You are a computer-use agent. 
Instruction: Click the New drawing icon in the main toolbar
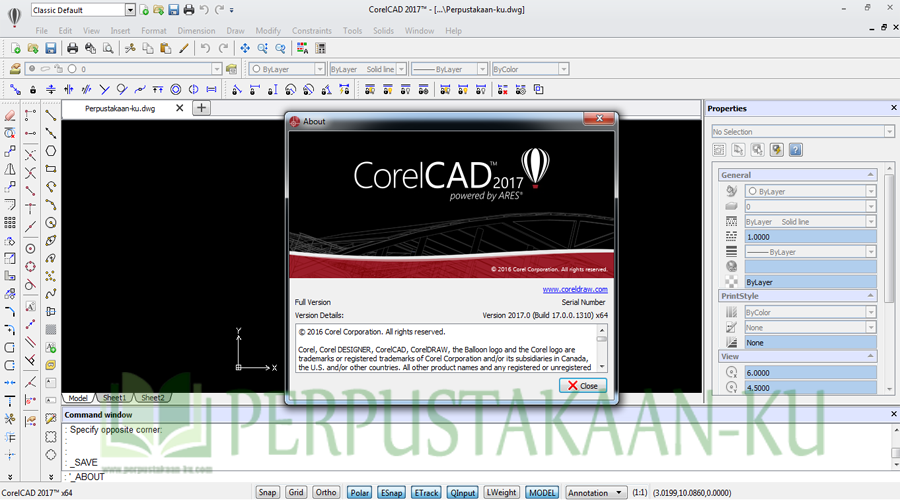[x=15, y=49]
